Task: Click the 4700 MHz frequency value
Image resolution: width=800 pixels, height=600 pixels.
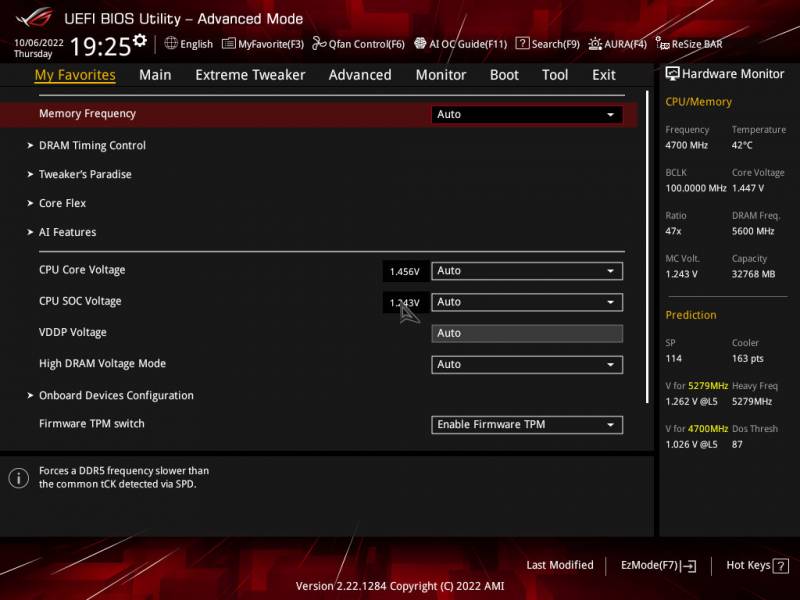Action: (x=686, y=145)
